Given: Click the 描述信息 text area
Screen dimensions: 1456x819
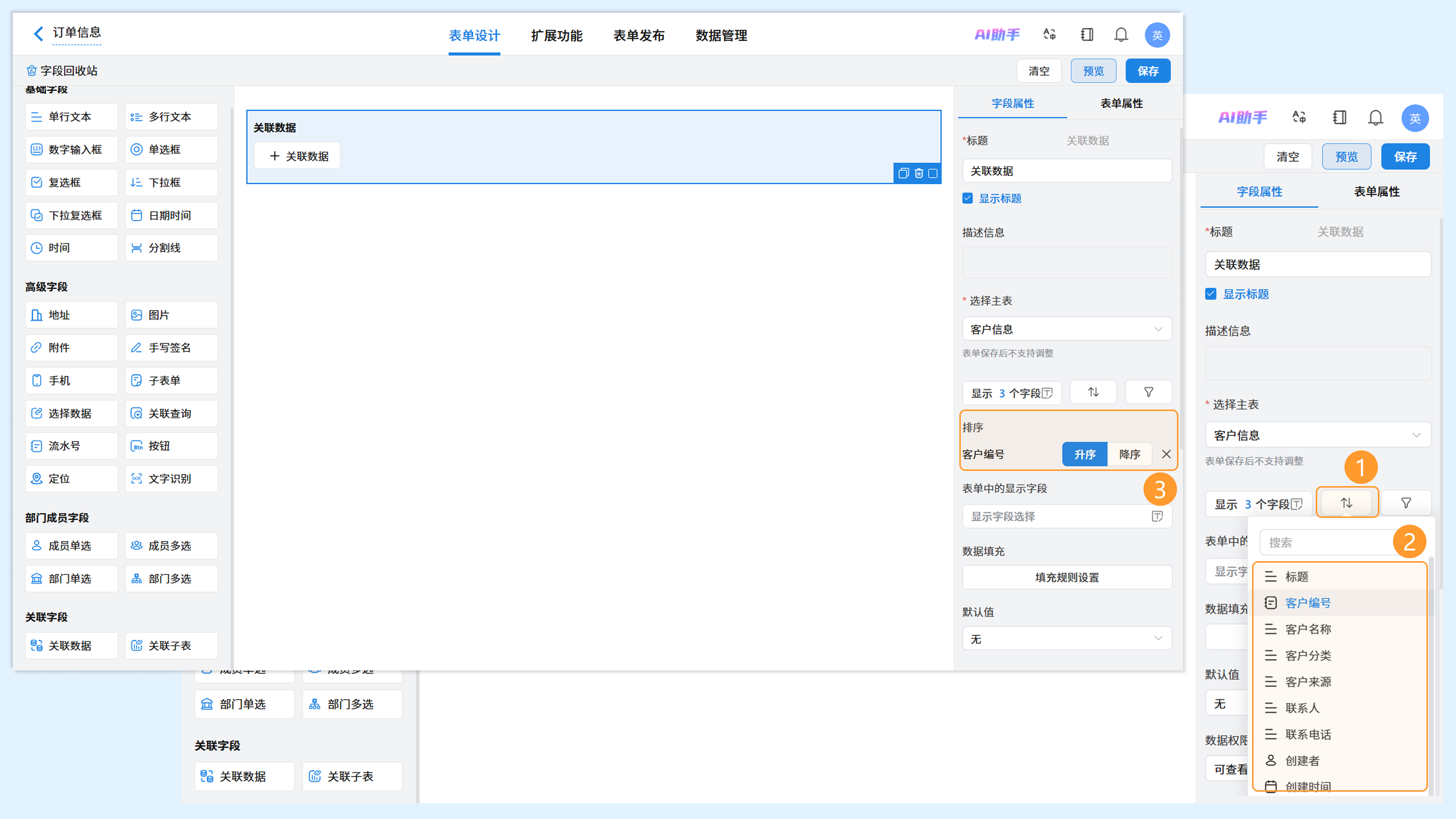Looking at the screenshot, I should pyautogui.click(x=1067, y=262).
